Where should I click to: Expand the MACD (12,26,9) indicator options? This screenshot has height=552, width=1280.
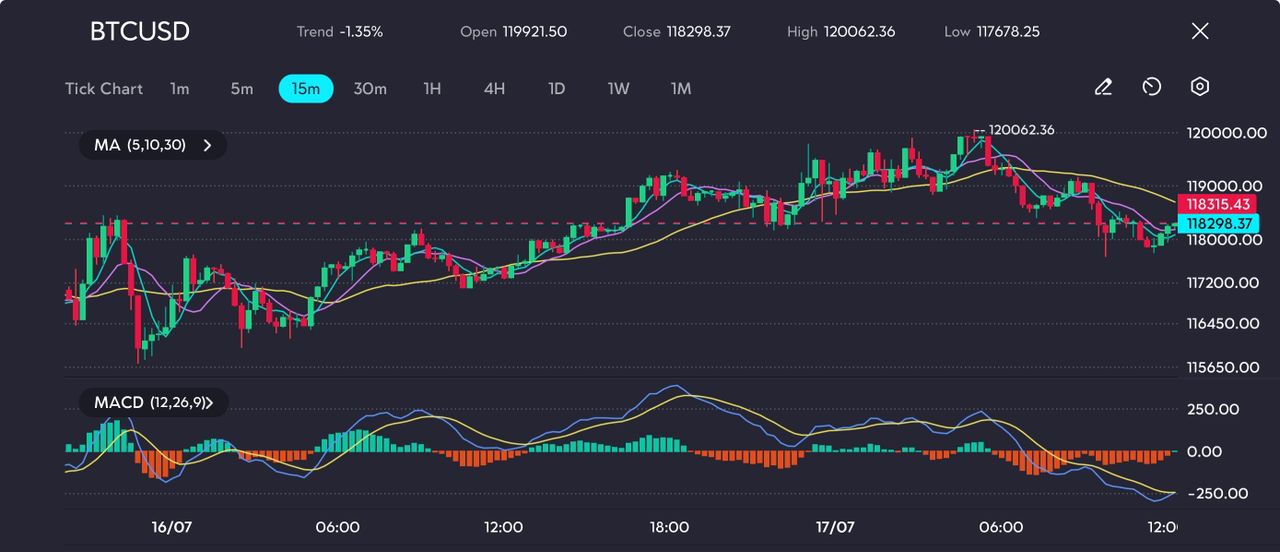coord(153,403)
